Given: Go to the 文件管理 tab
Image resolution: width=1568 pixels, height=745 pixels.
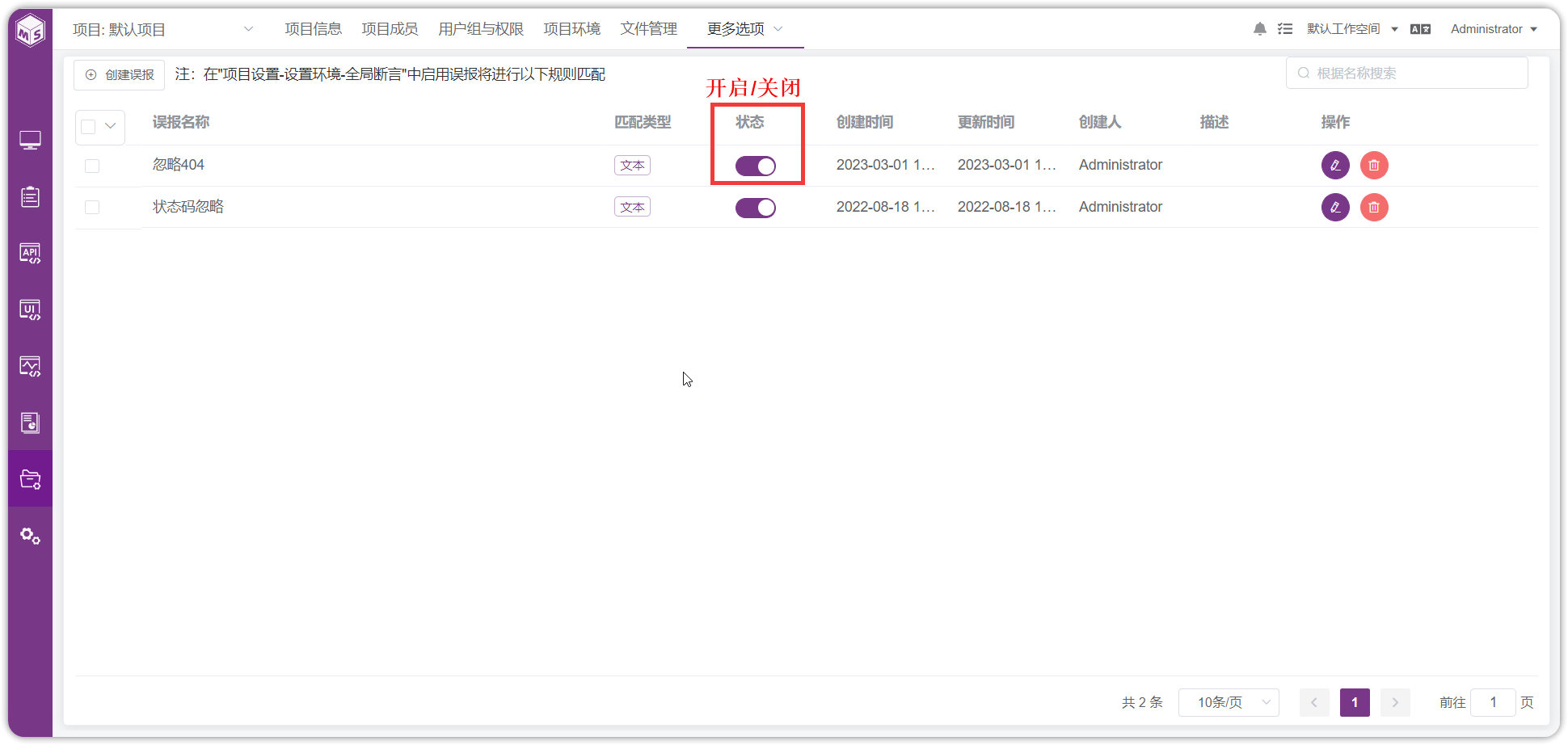Looking at the screenshot, I should 648,29.
